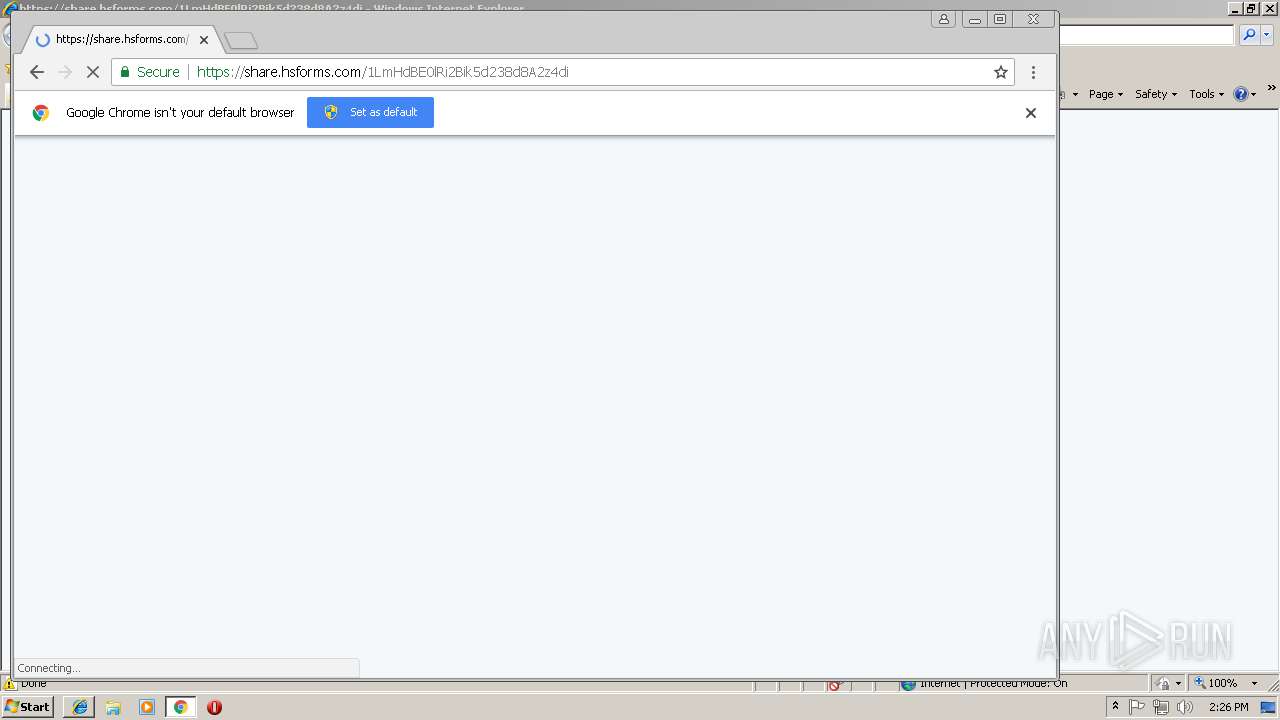This screenshot has height=720, width=1280.
Task: Open Windows Explorer folder in the taskbar
Action: click(x=113, y=707)
